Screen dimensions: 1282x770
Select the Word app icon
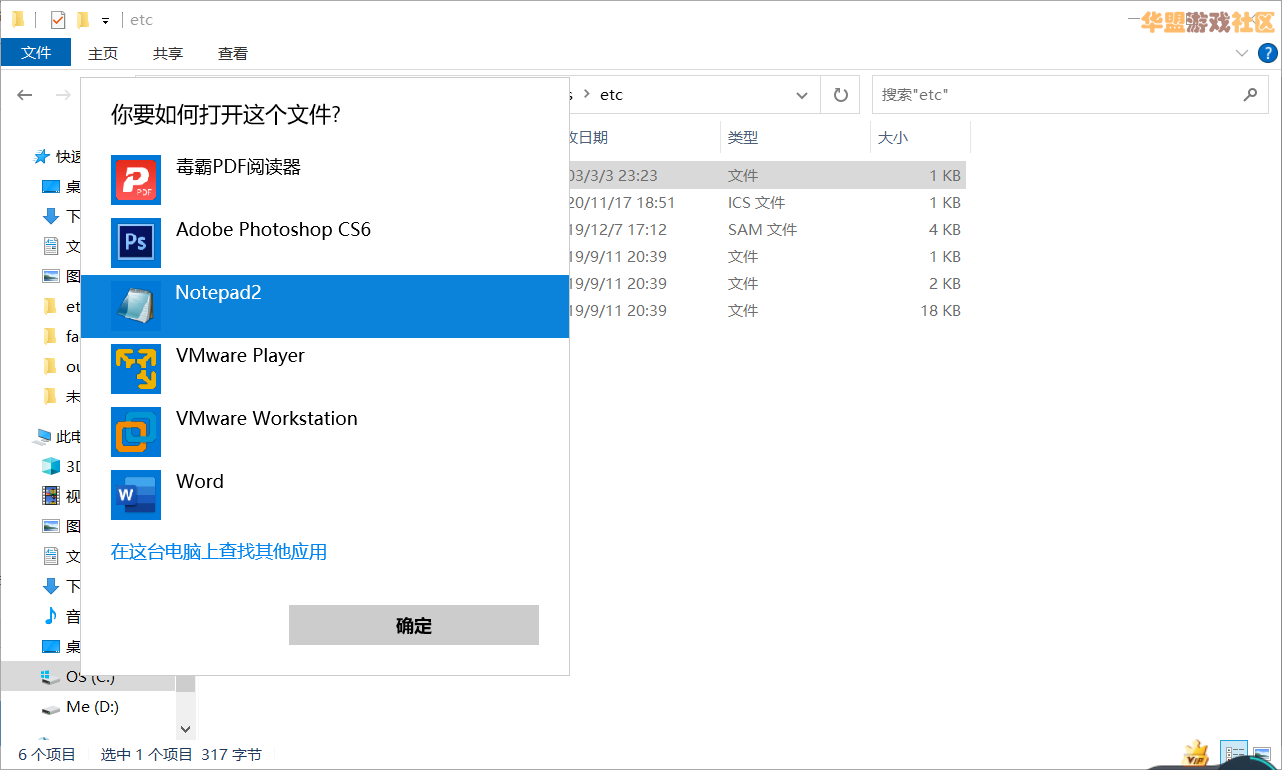point(136,495)
